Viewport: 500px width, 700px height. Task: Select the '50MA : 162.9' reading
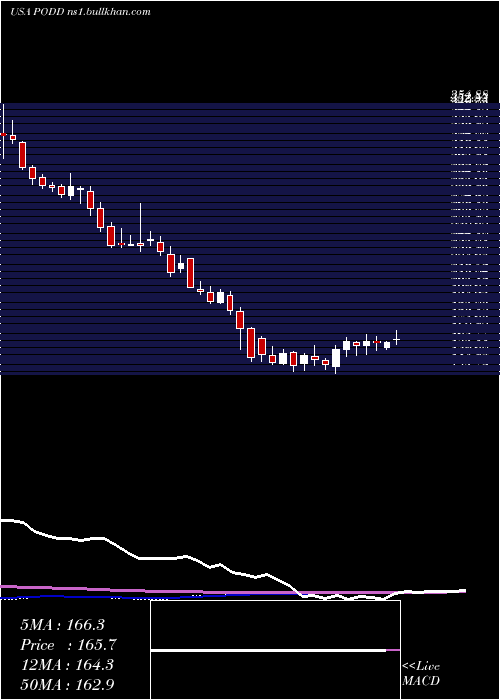point(68,684)
